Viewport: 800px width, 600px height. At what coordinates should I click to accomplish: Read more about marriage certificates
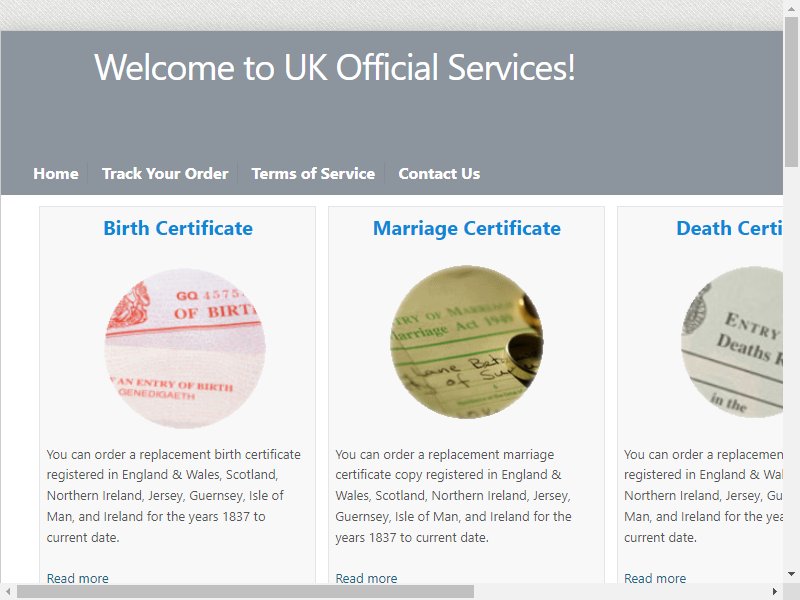coord(366,578)
